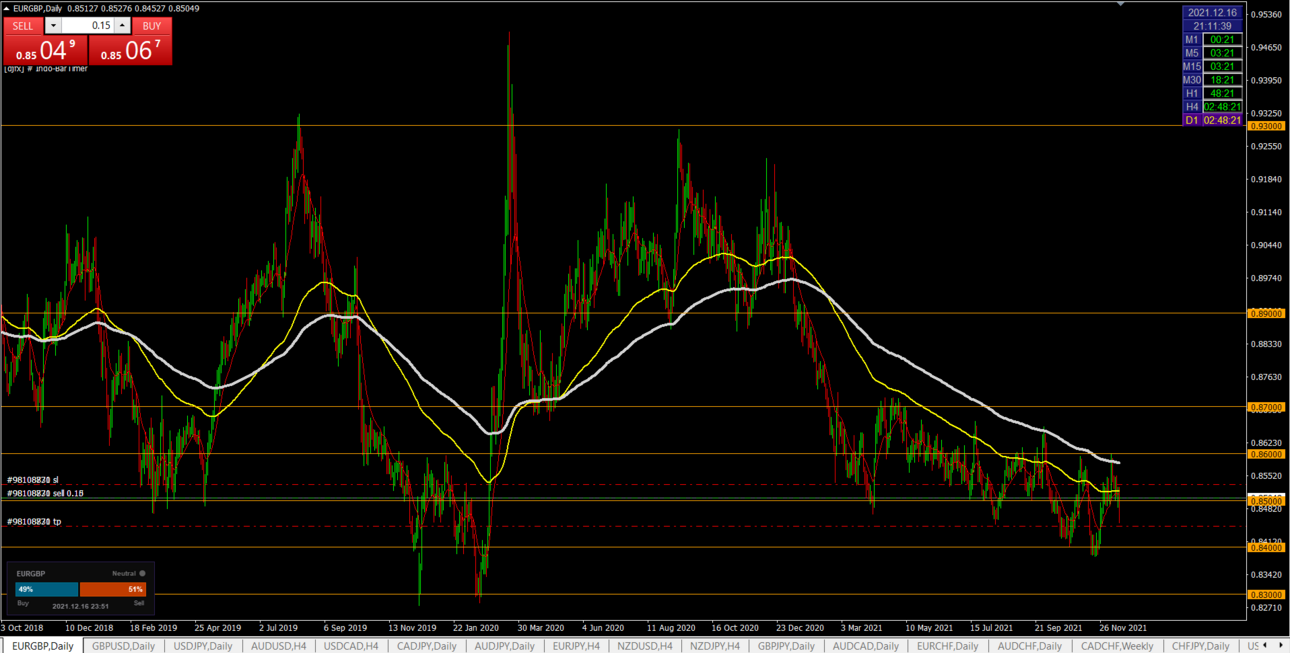Click the H4 timeframe label in bar timer

tap(1191, 107)
